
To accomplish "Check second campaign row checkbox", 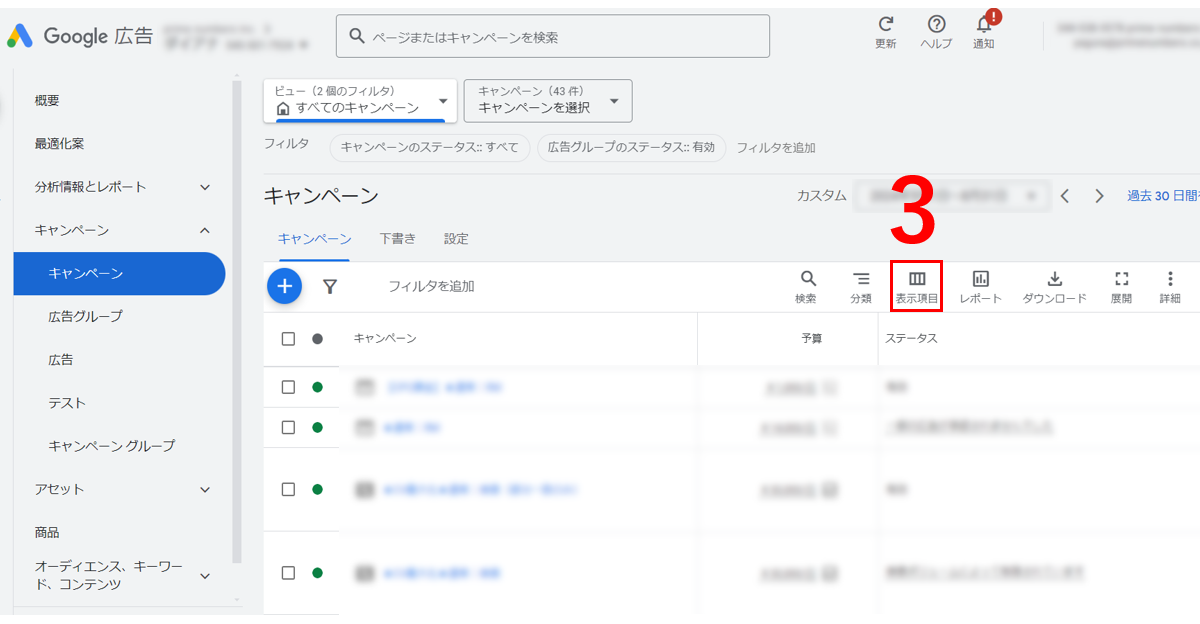I will click(288, 427).
